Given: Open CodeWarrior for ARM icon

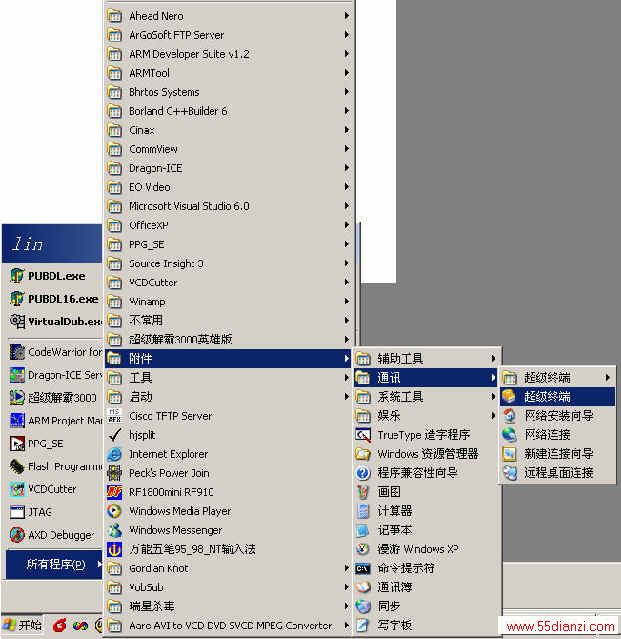Looking at the screenshot, I should [x=17, y=352].
